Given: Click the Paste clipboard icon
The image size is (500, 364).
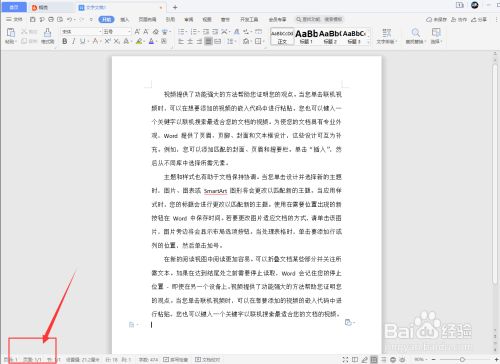Looking at the screenshot, I should [11, 33].
